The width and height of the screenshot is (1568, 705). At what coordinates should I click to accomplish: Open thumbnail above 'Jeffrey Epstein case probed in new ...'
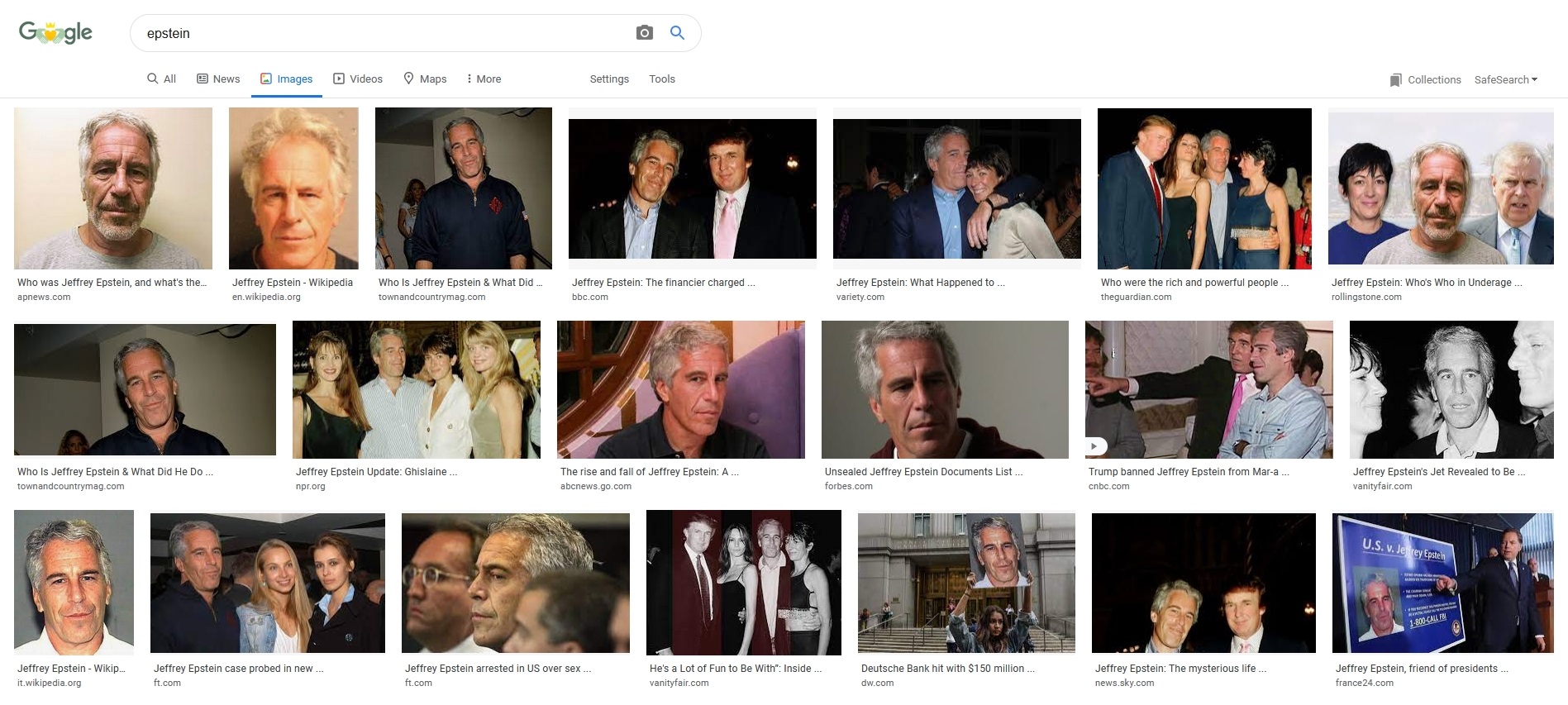pyautogui.click(x=268, y=583)
